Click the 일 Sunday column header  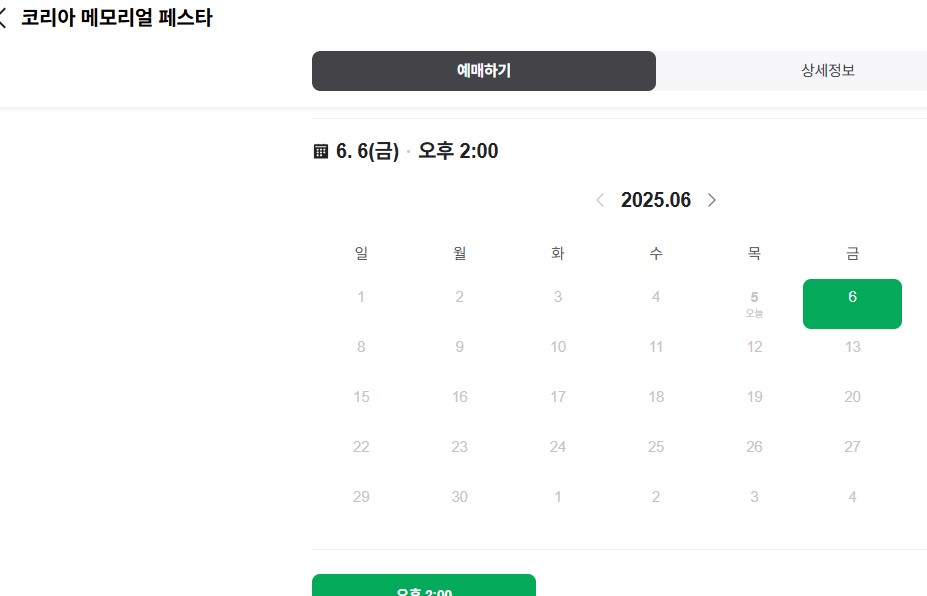click(361, 253)
